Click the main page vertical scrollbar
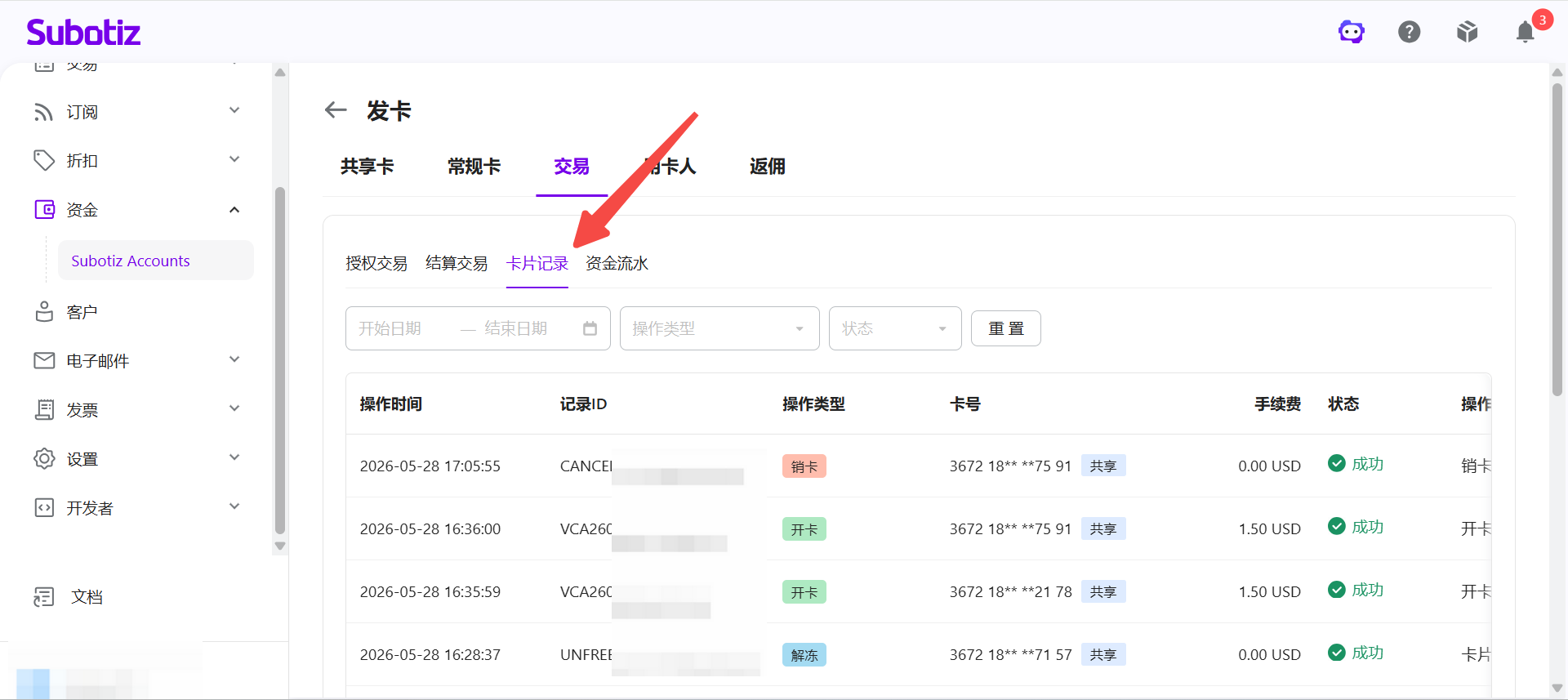1568x700 pixels. (x=1557, y=239)
